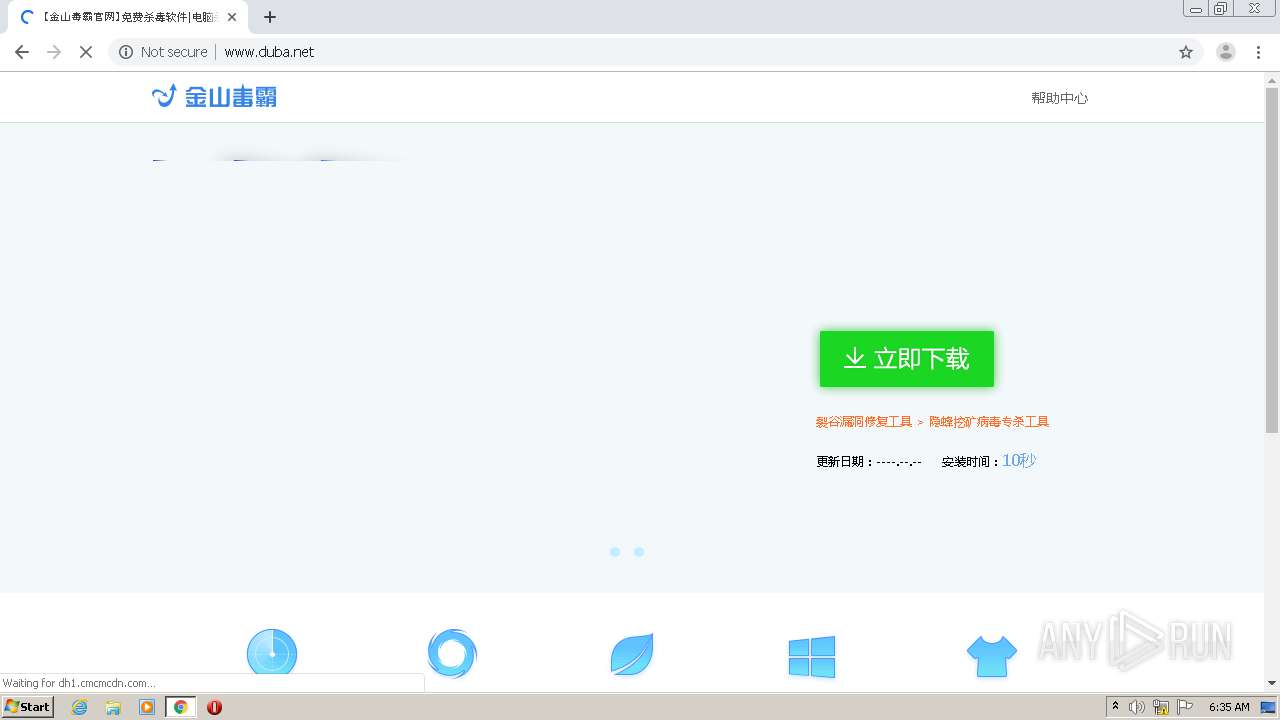This screenshot has width=1280, height=720.
Task: Select the first carousel dot indicator
Action: tap(615, 552)
